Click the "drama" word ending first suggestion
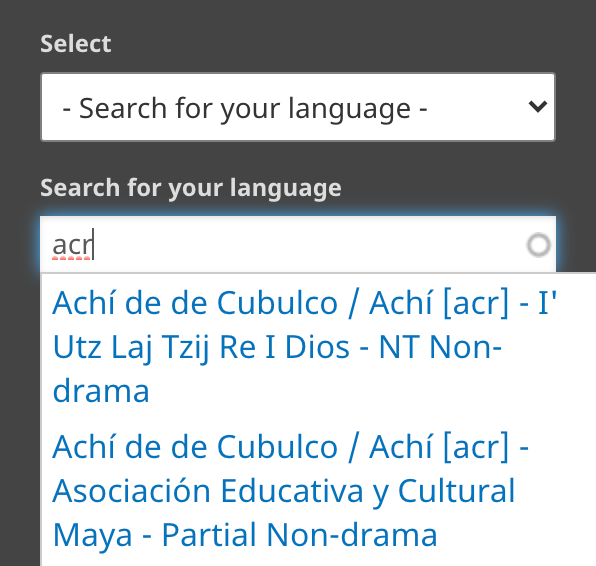The width and height of the screenshot is (596, 566). [101, 391]
